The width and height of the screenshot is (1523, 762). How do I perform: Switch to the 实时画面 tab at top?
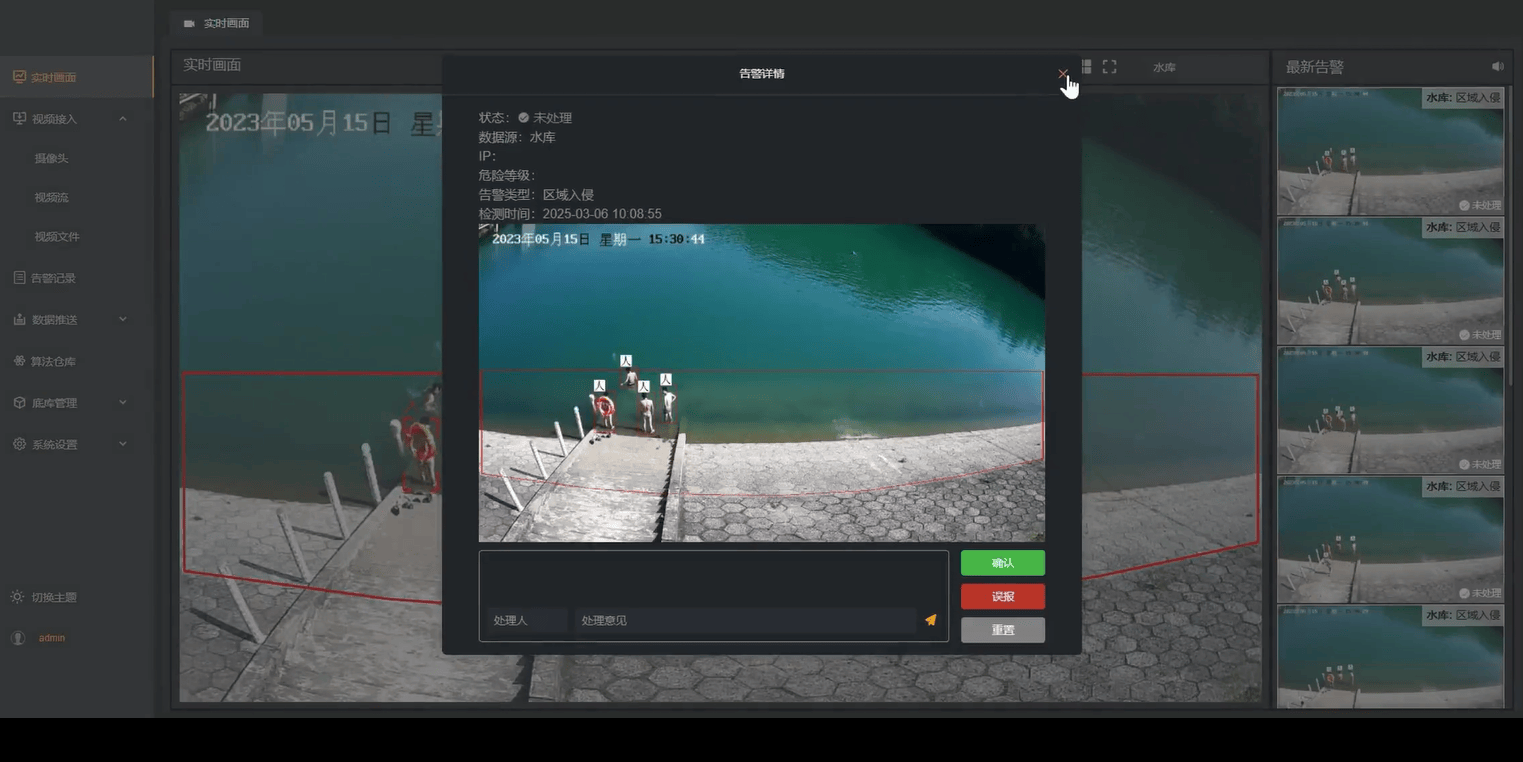click(217, 22)
